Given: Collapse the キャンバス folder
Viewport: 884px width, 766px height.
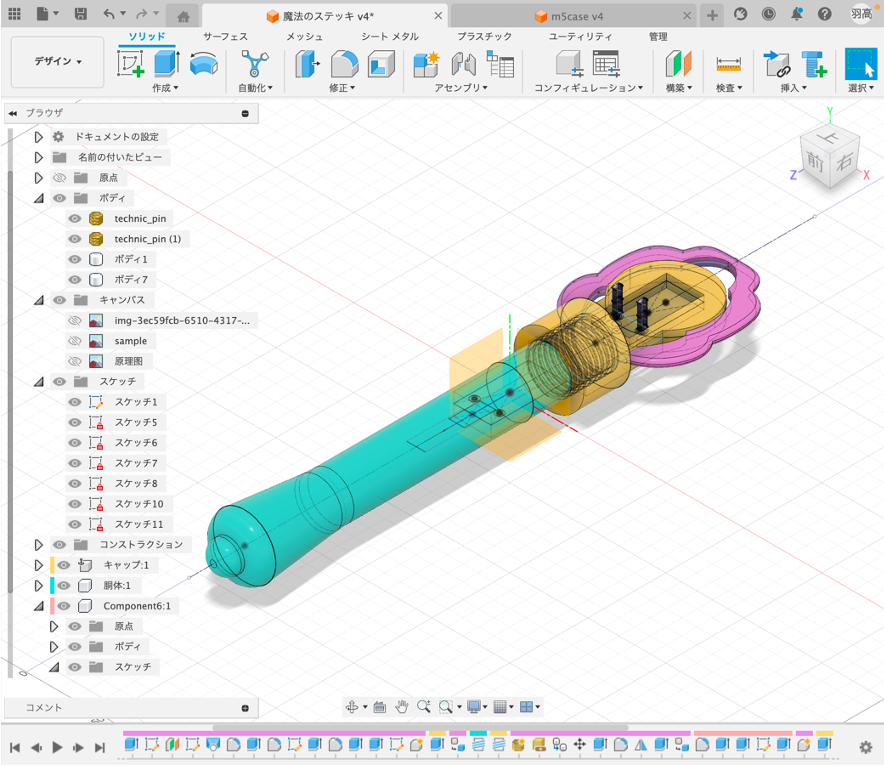Looking at the screenshot, I should coord(39,300).
